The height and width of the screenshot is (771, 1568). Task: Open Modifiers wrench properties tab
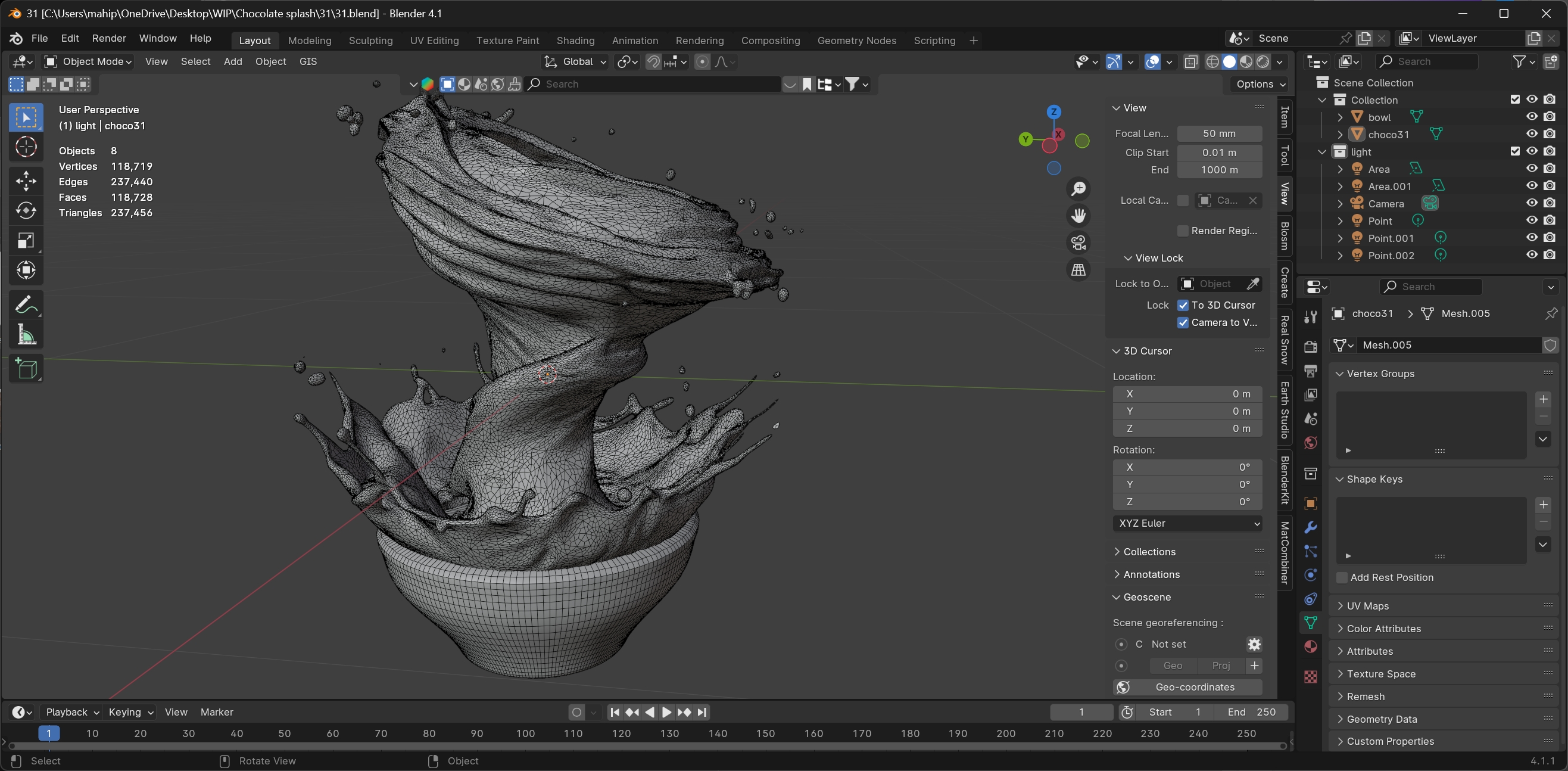click(1311, 527)
